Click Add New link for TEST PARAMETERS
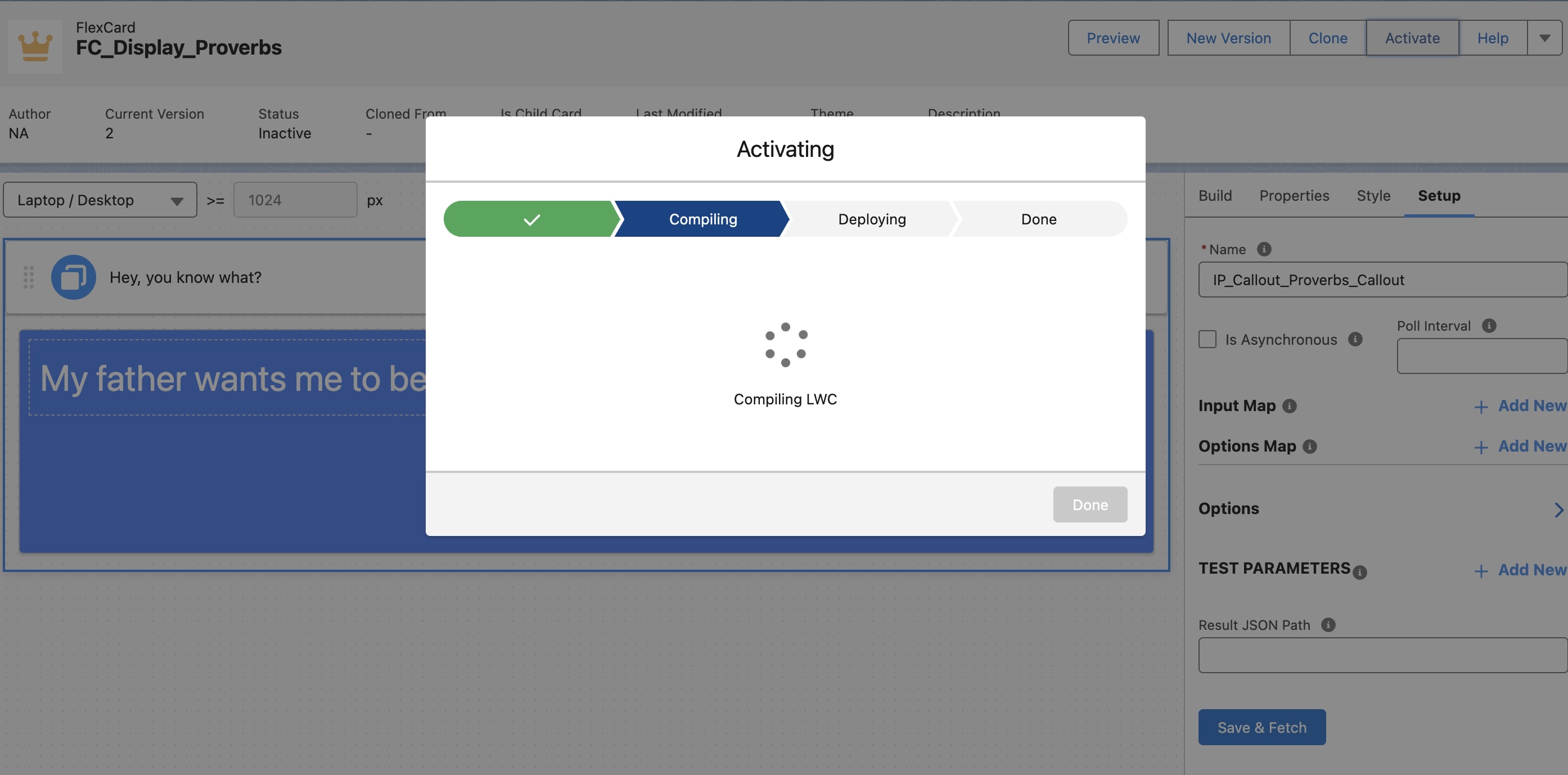Image resolution: width=1568 pixels, height=775 pixels. 1532,570
